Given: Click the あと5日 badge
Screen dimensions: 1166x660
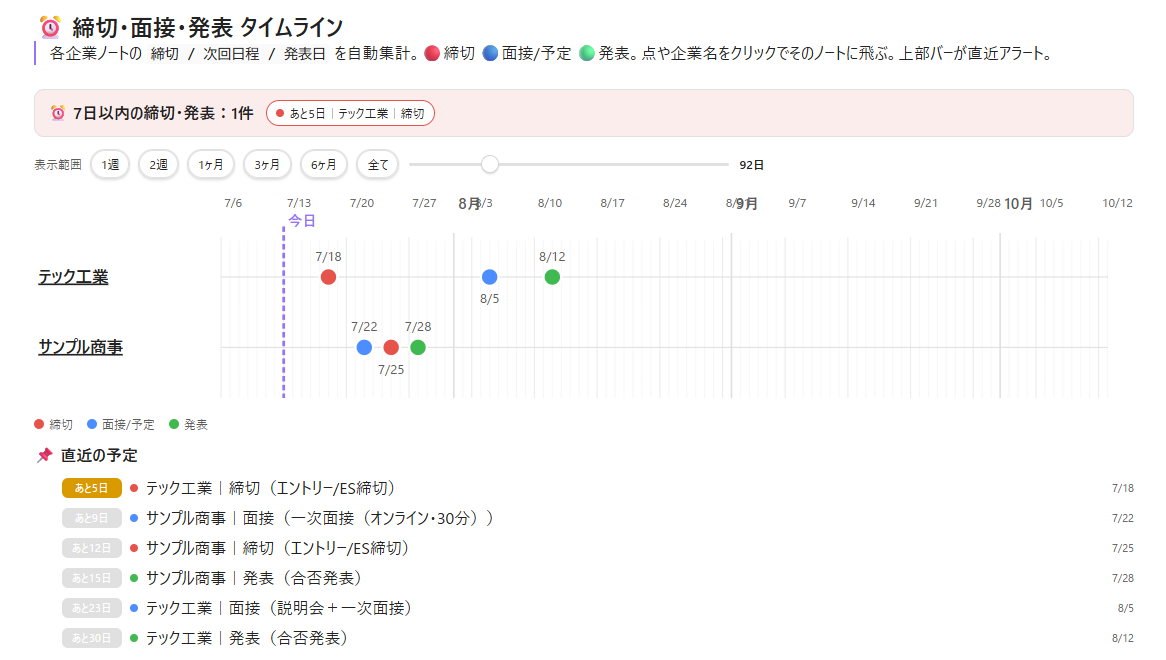Looking at the screenshot, I should 91,488.
